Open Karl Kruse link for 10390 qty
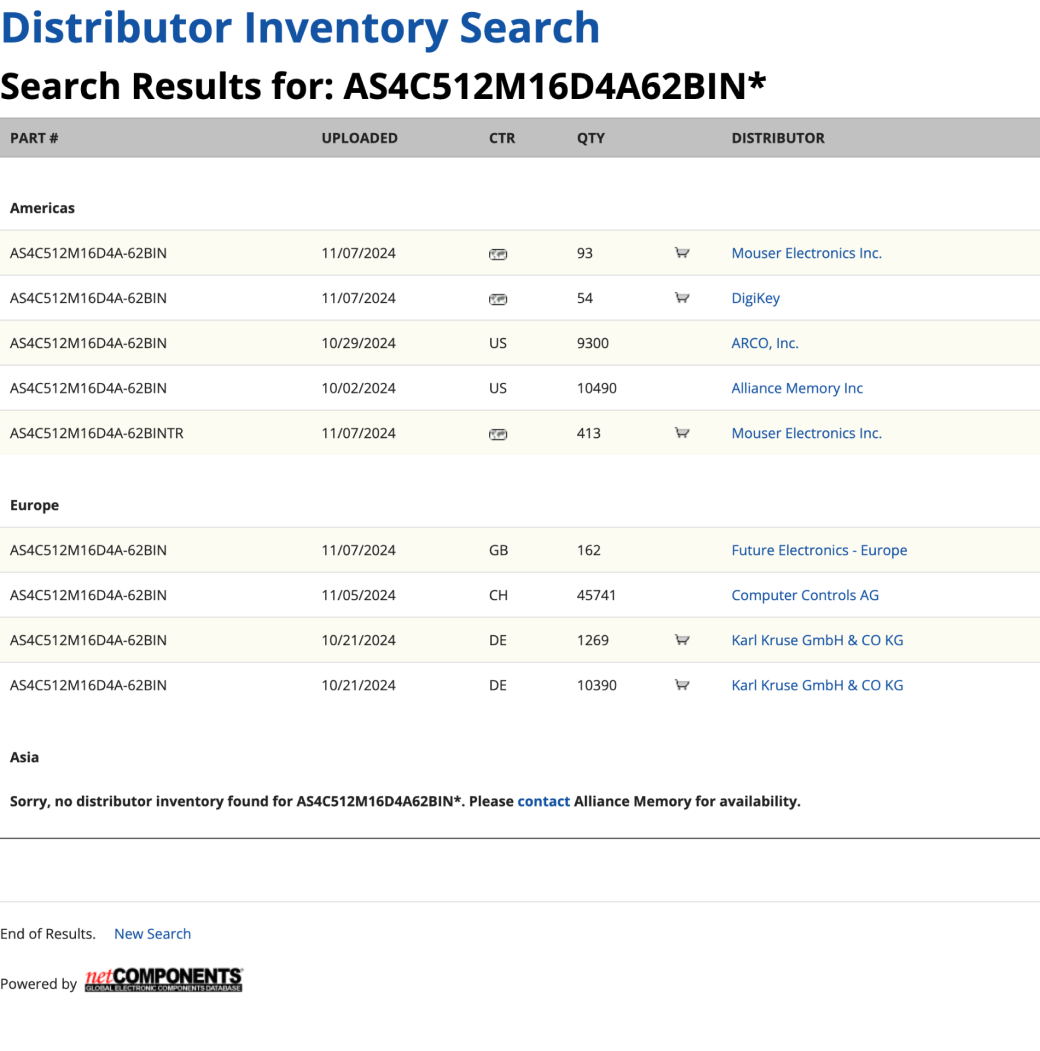 (x=817, y=685)
